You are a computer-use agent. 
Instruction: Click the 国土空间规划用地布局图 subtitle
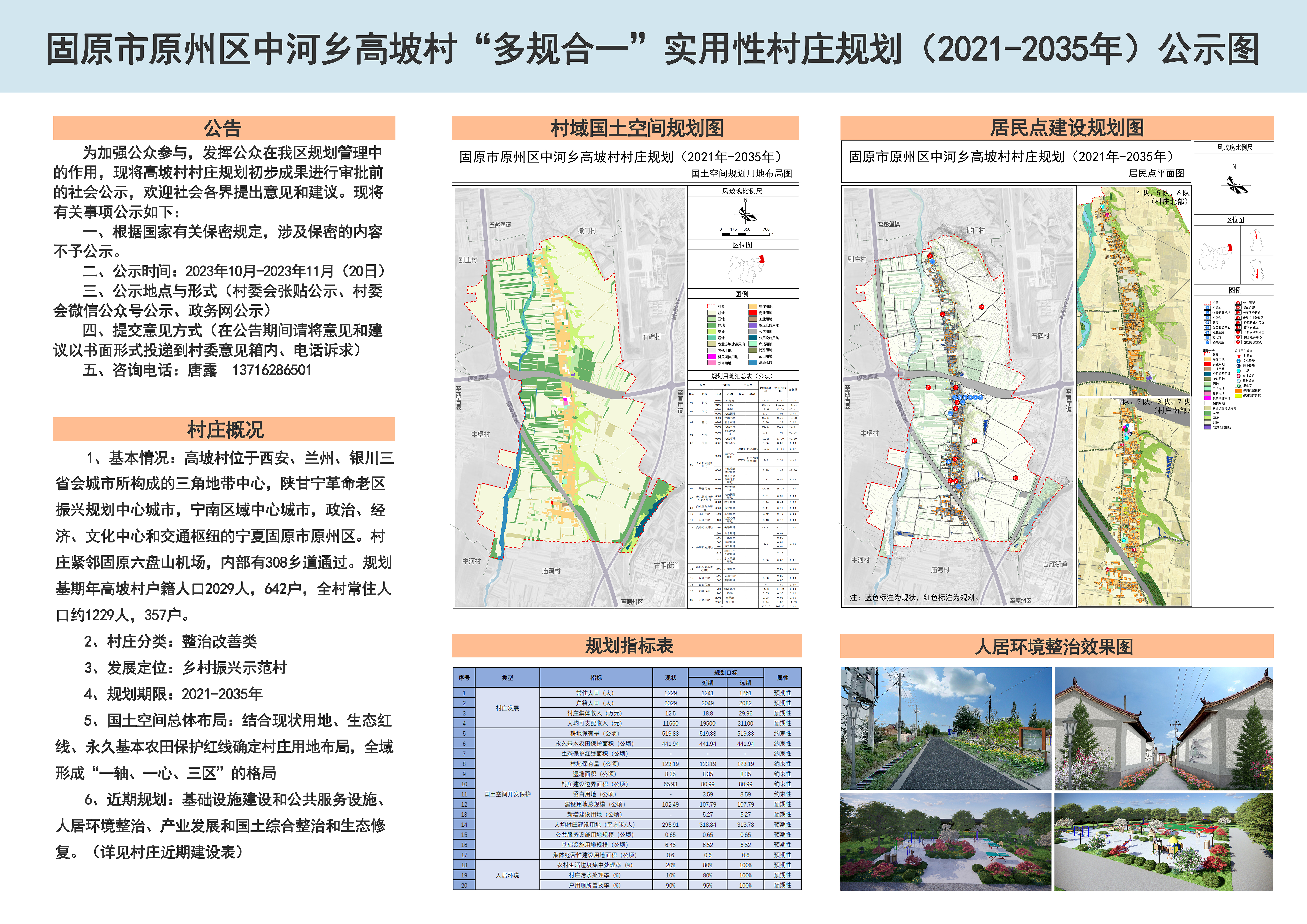click(x=742, y=174)
